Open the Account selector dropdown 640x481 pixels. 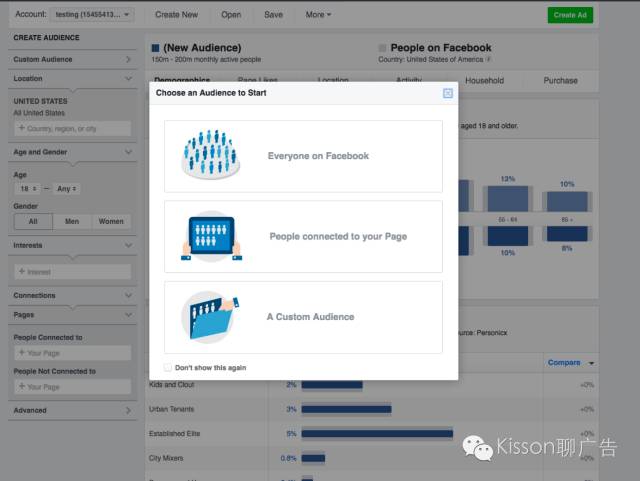pos(92,15)
